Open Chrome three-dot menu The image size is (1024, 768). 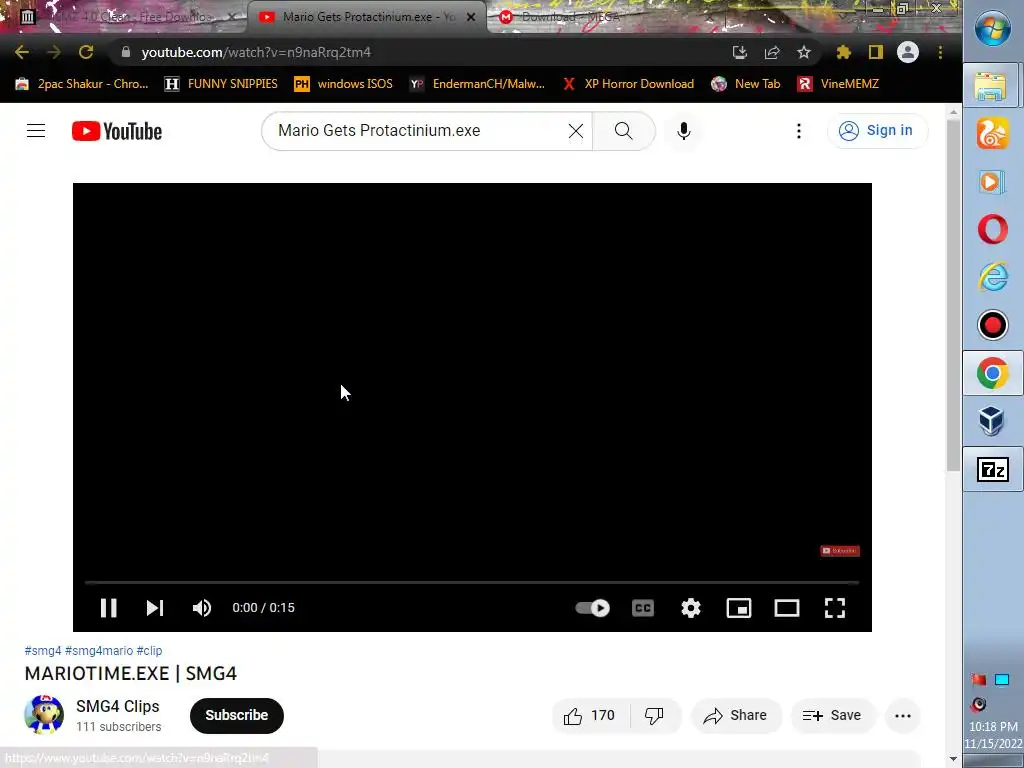coord(940,52)
